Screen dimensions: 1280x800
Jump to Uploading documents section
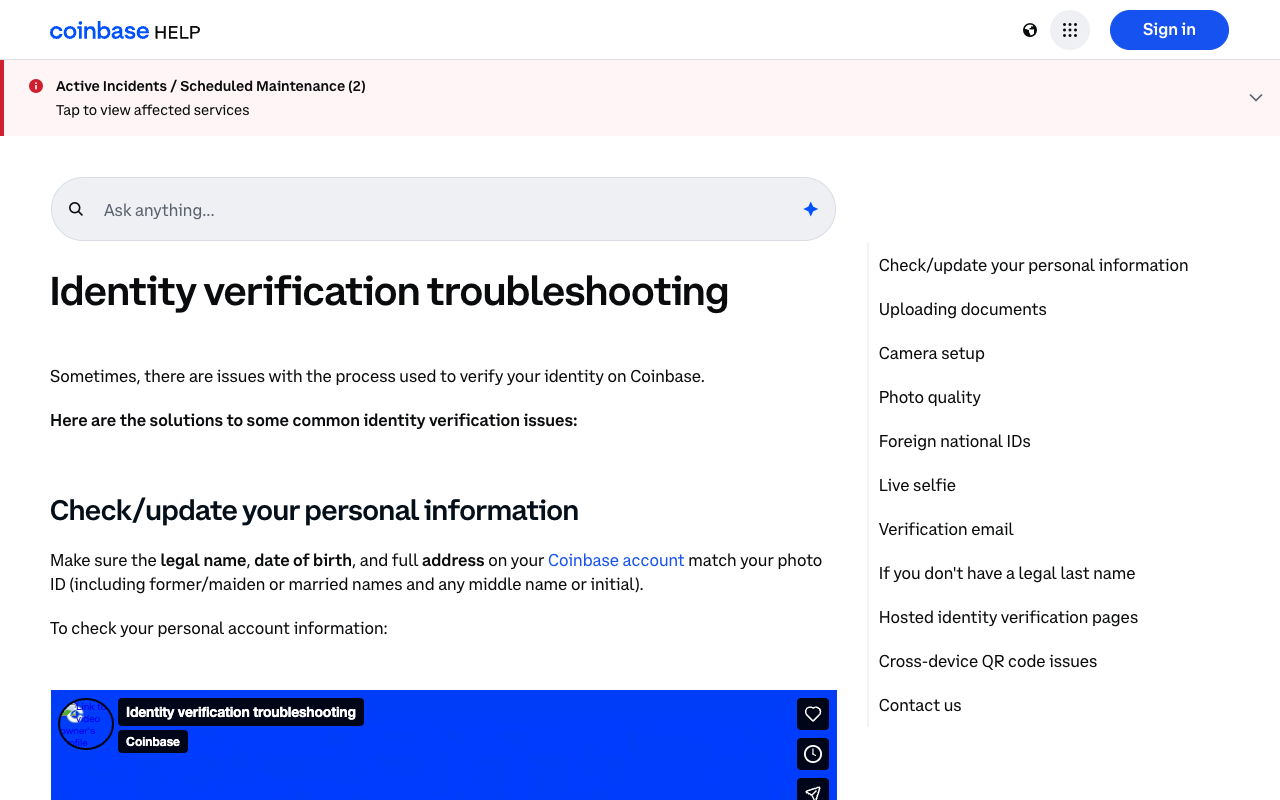coord(962,309)
